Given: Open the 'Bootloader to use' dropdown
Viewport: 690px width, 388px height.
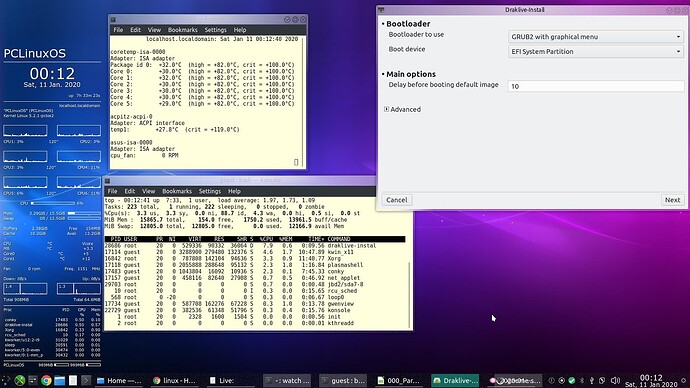Looking at the screenshot, I should point(595,37).
